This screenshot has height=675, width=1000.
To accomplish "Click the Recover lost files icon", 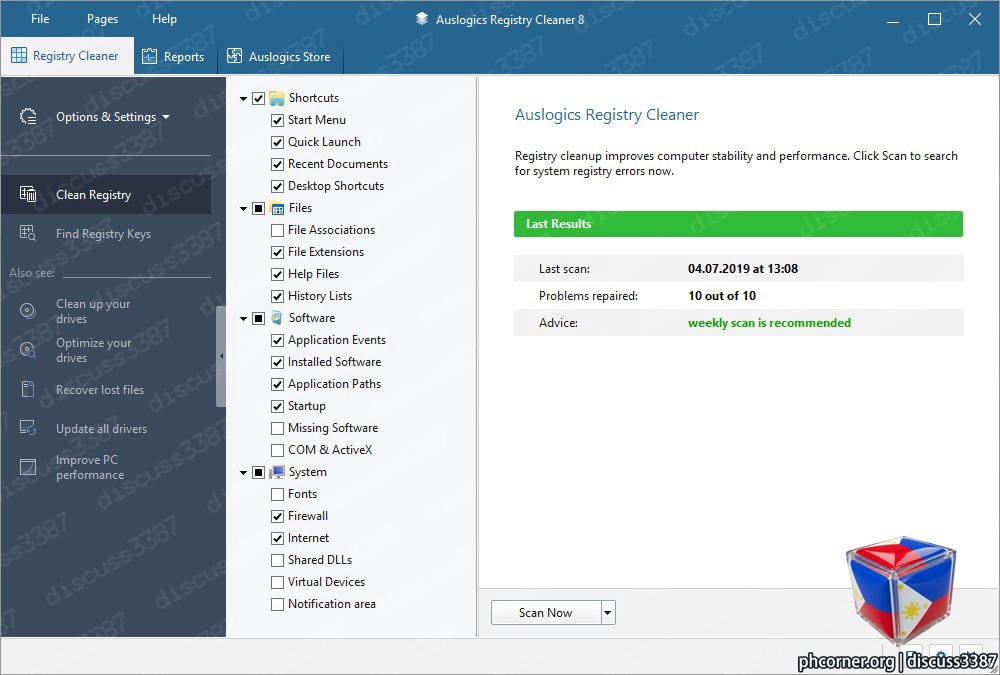I will (28, 389).
